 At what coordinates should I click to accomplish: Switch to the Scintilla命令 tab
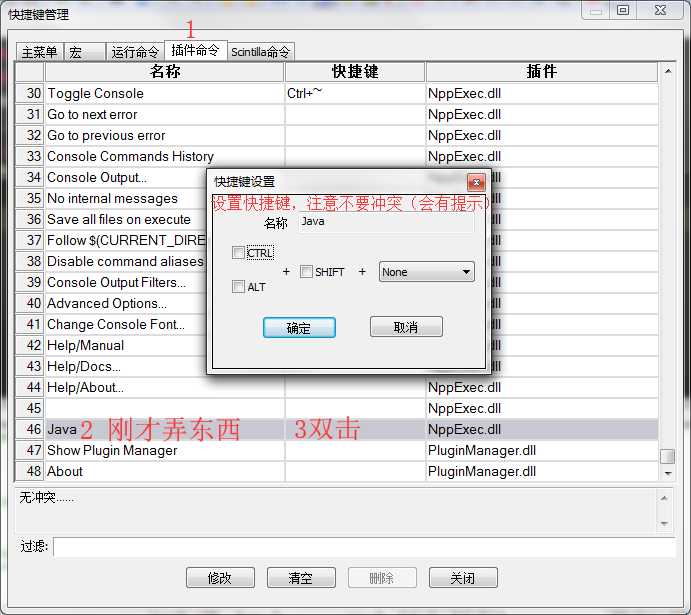tap(260, 52)
